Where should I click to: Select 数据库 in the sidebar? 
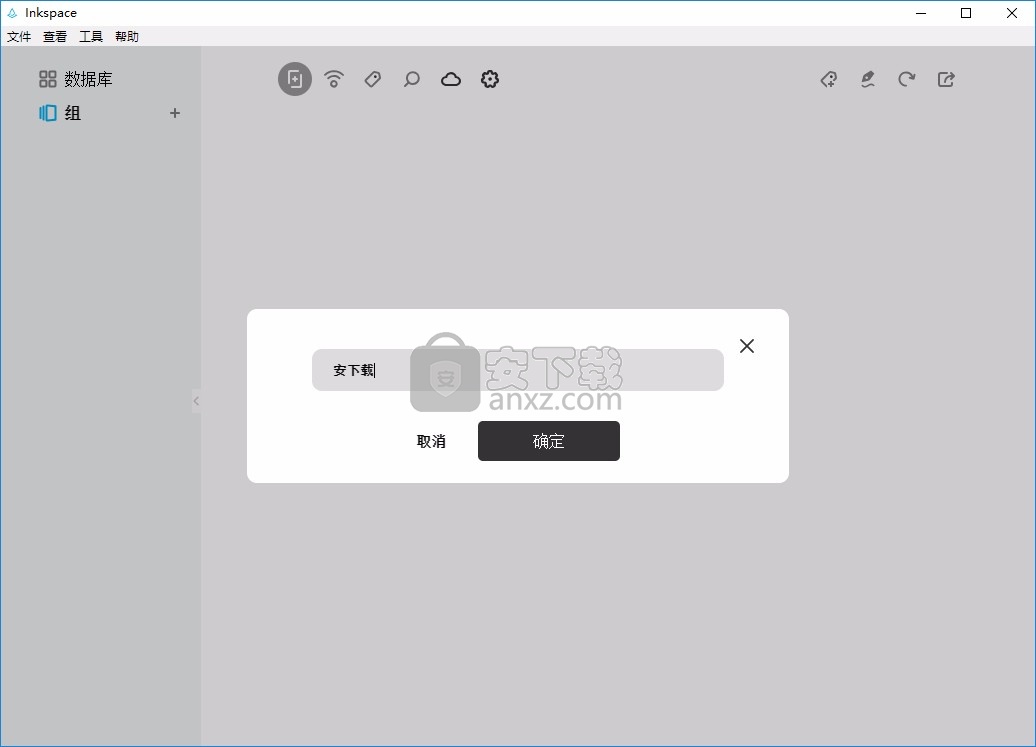pyautogui.click(x=75, y=79)
